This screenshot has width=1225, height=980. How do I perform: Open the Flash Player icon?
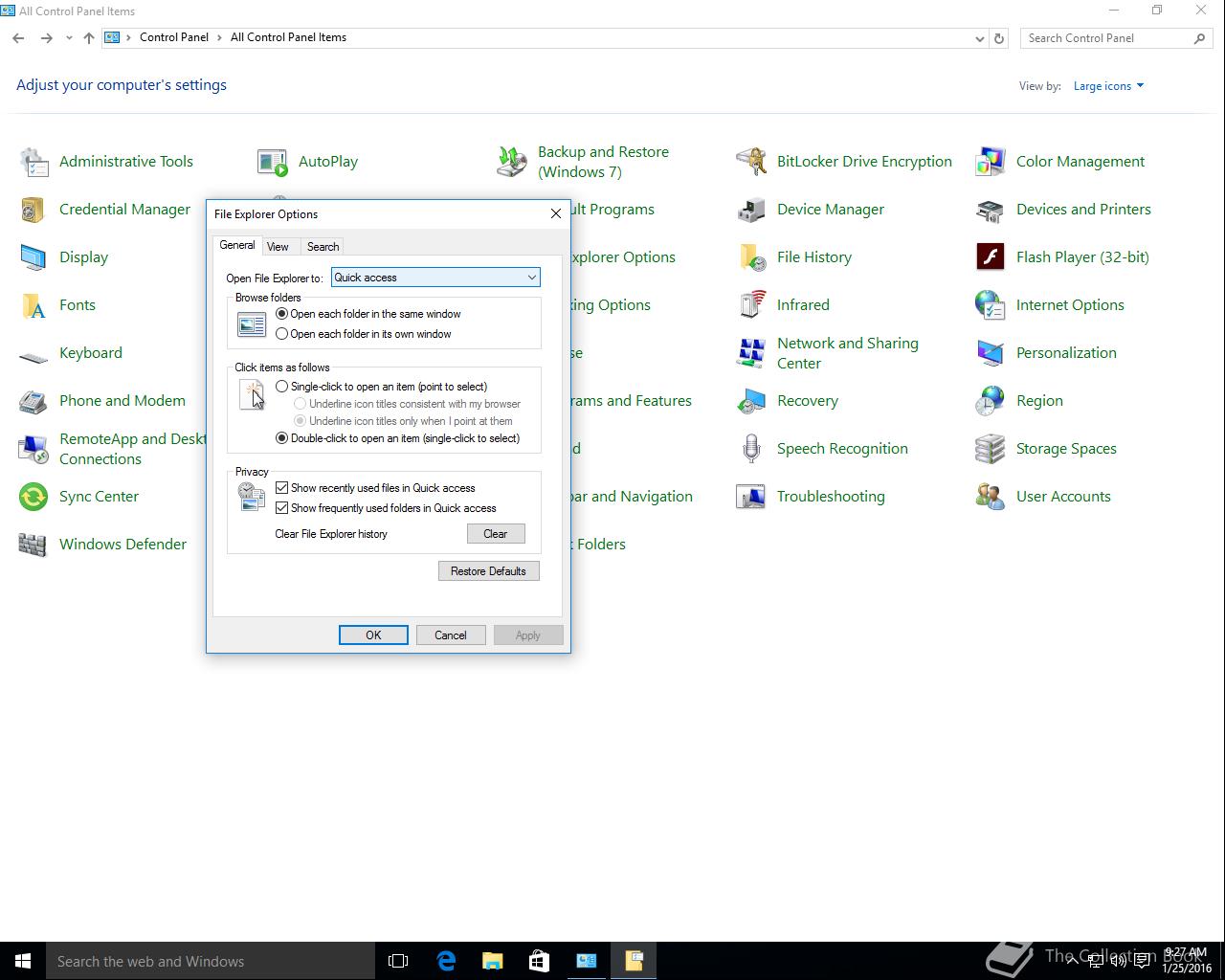(991, 257)
